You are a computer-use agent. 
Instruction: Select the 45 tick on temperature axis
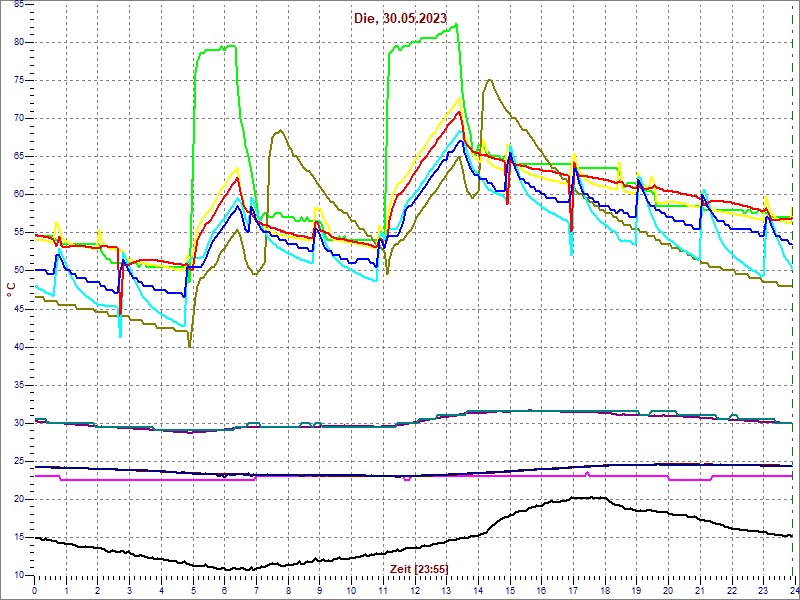coord(17,309)
